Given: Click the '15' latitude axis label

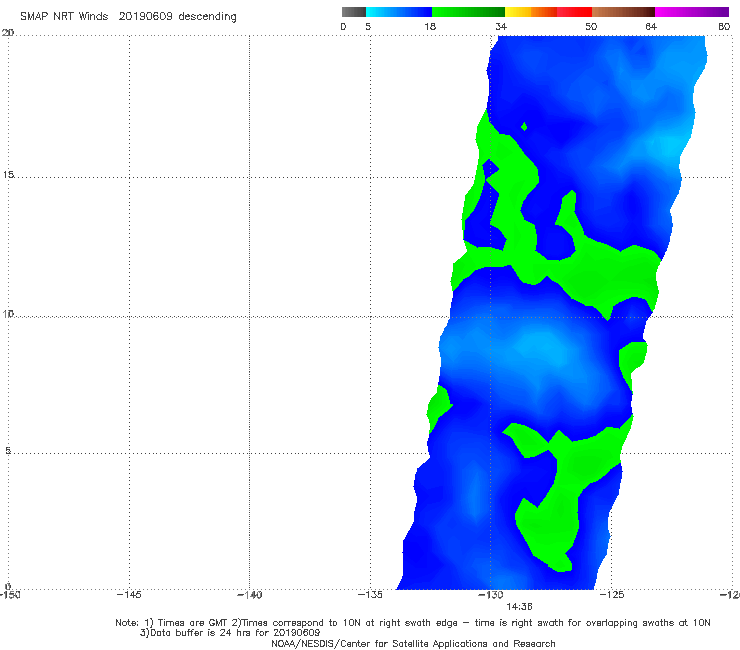Looking at the screenshot, I should [8, 175].
